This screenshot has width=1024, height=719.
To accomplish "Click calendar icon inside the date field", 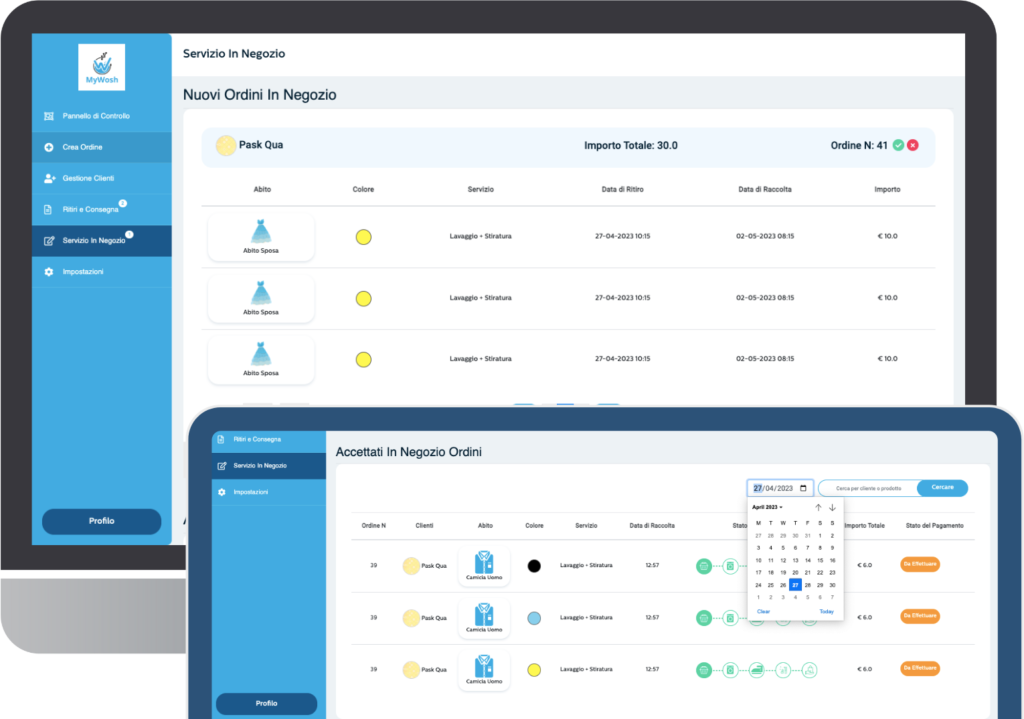I will 803,488.
